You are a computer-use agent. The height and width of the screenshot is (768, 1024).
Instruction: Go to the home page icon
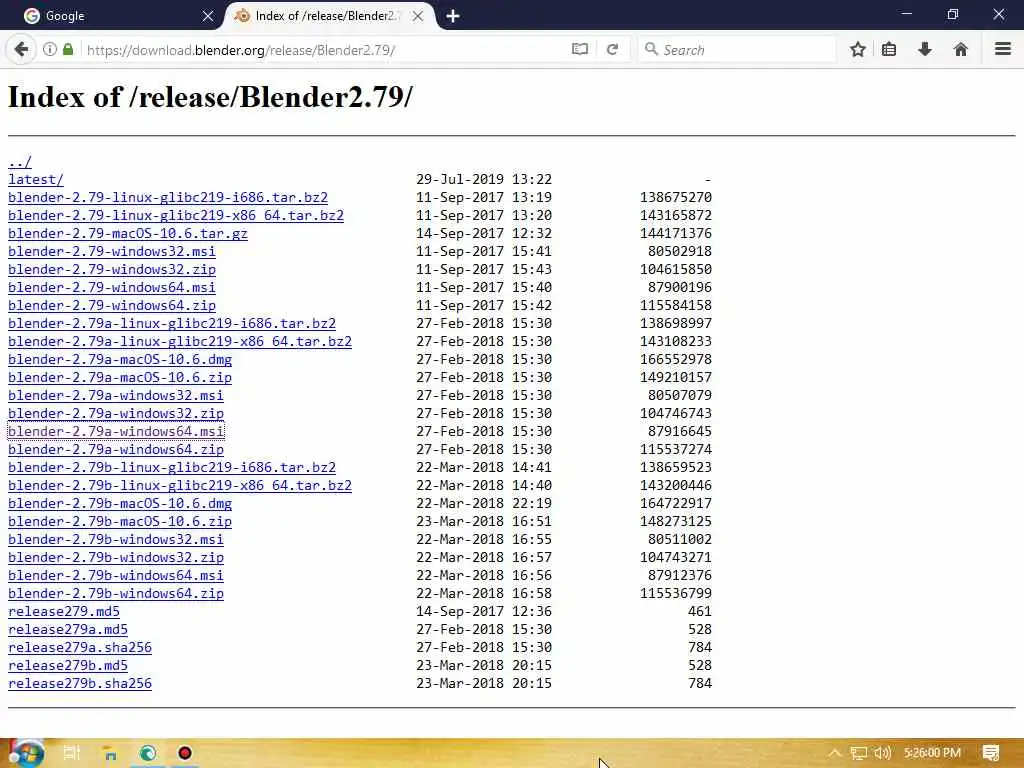961,50
